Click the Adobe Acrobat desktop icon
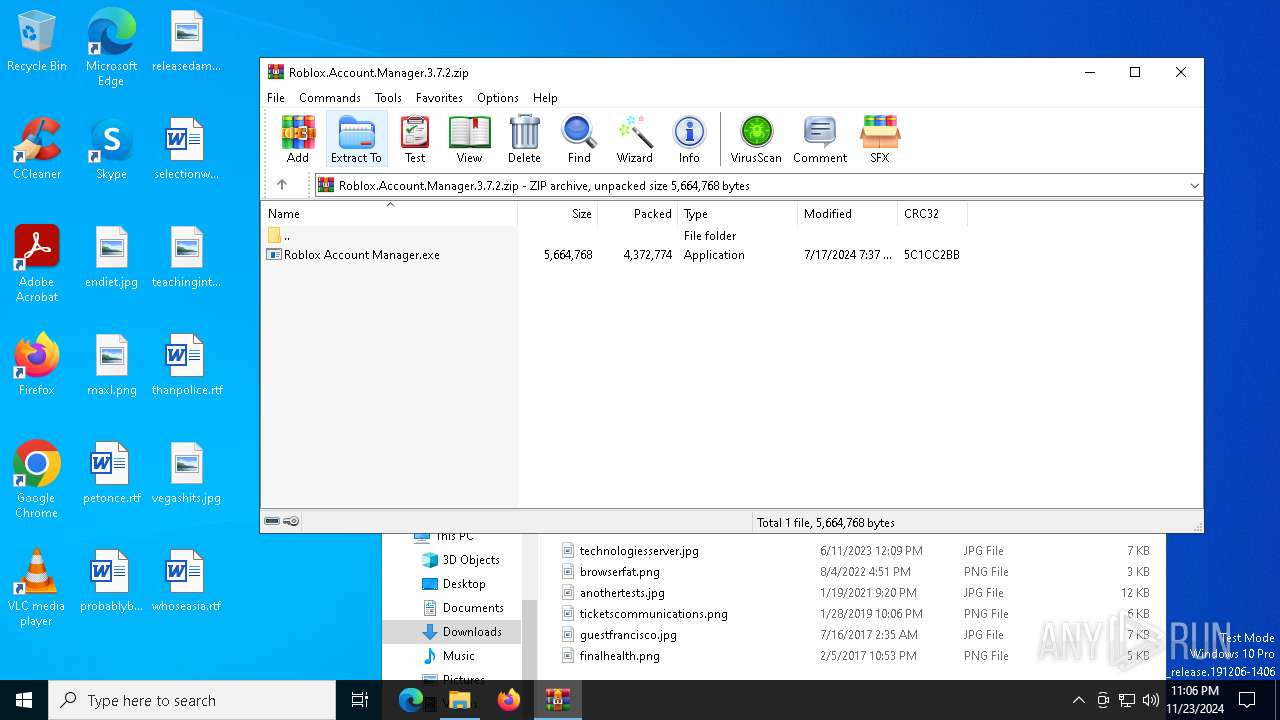 click(x=37, y=264)
